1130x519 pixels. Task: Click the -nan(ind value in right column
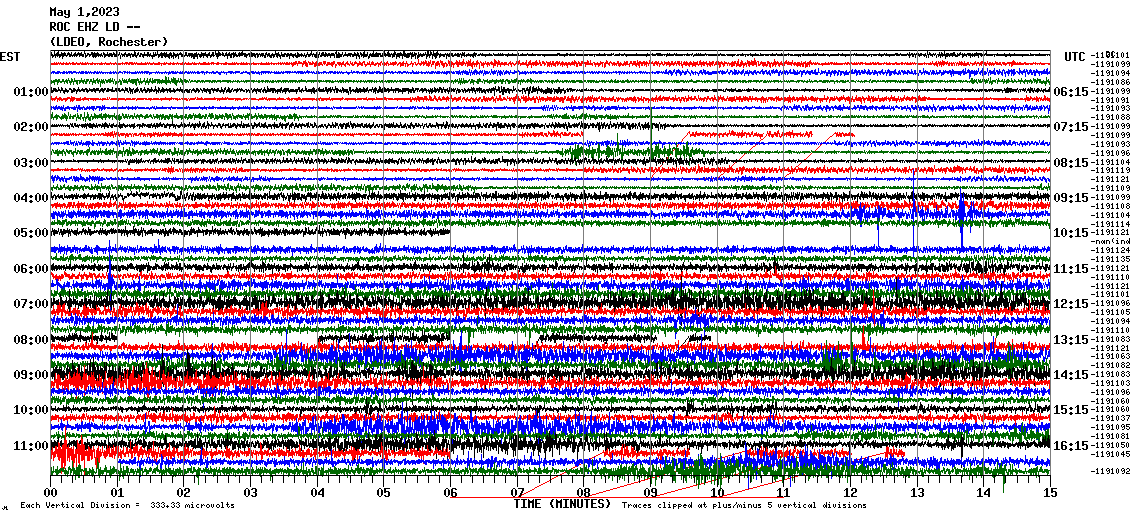click(1111, 241)
